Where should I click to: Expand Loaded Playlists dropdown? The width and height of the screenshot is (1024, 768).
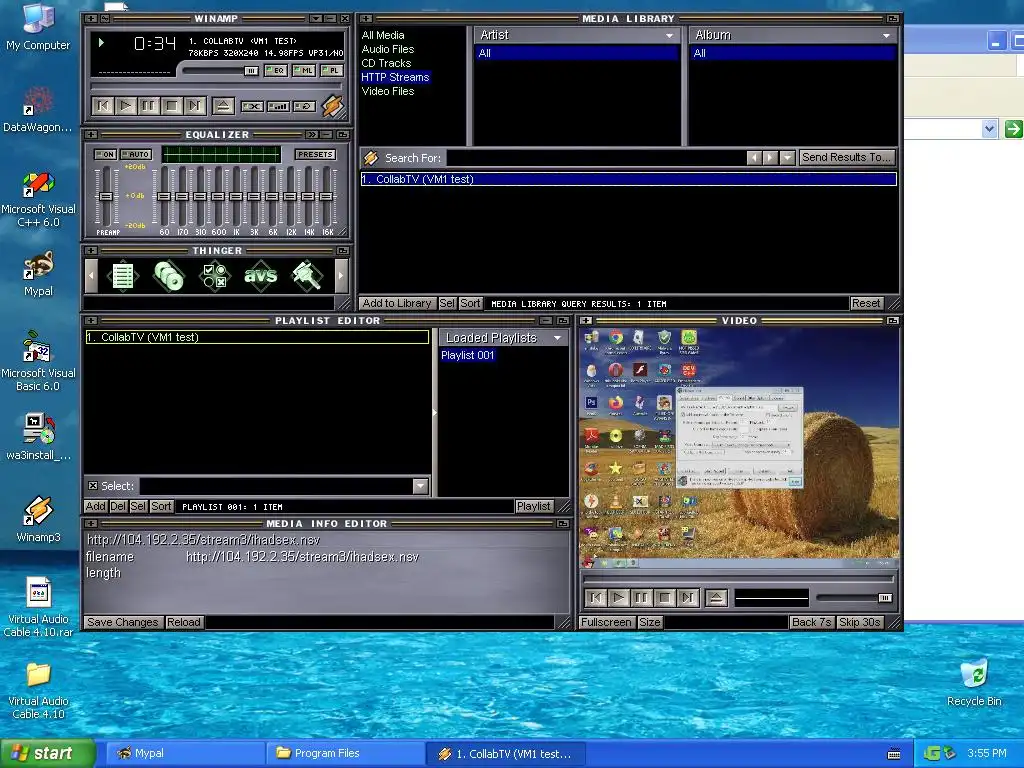tap(557, 338)
